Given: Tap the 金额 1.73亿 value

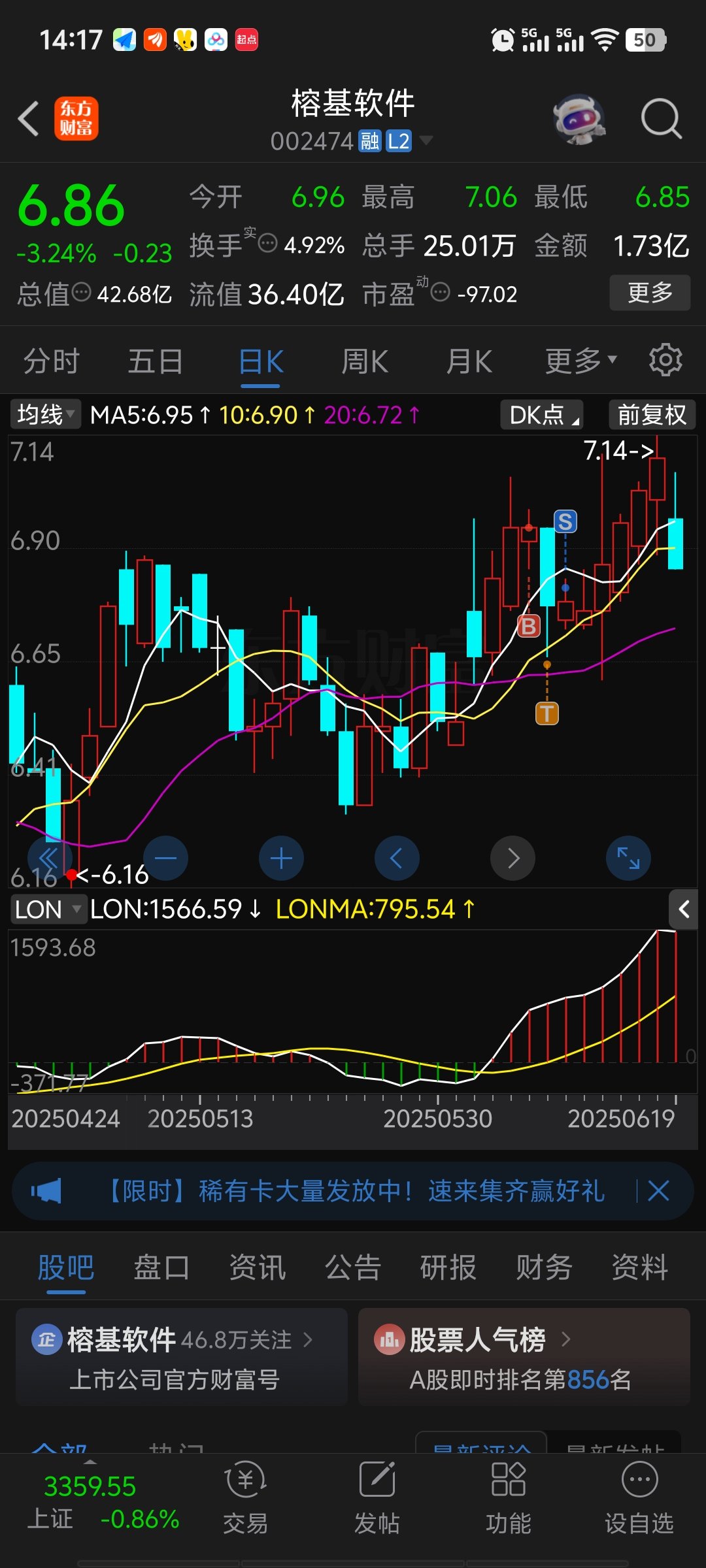Looking at the screenshot, I should [x=651, y=246].
